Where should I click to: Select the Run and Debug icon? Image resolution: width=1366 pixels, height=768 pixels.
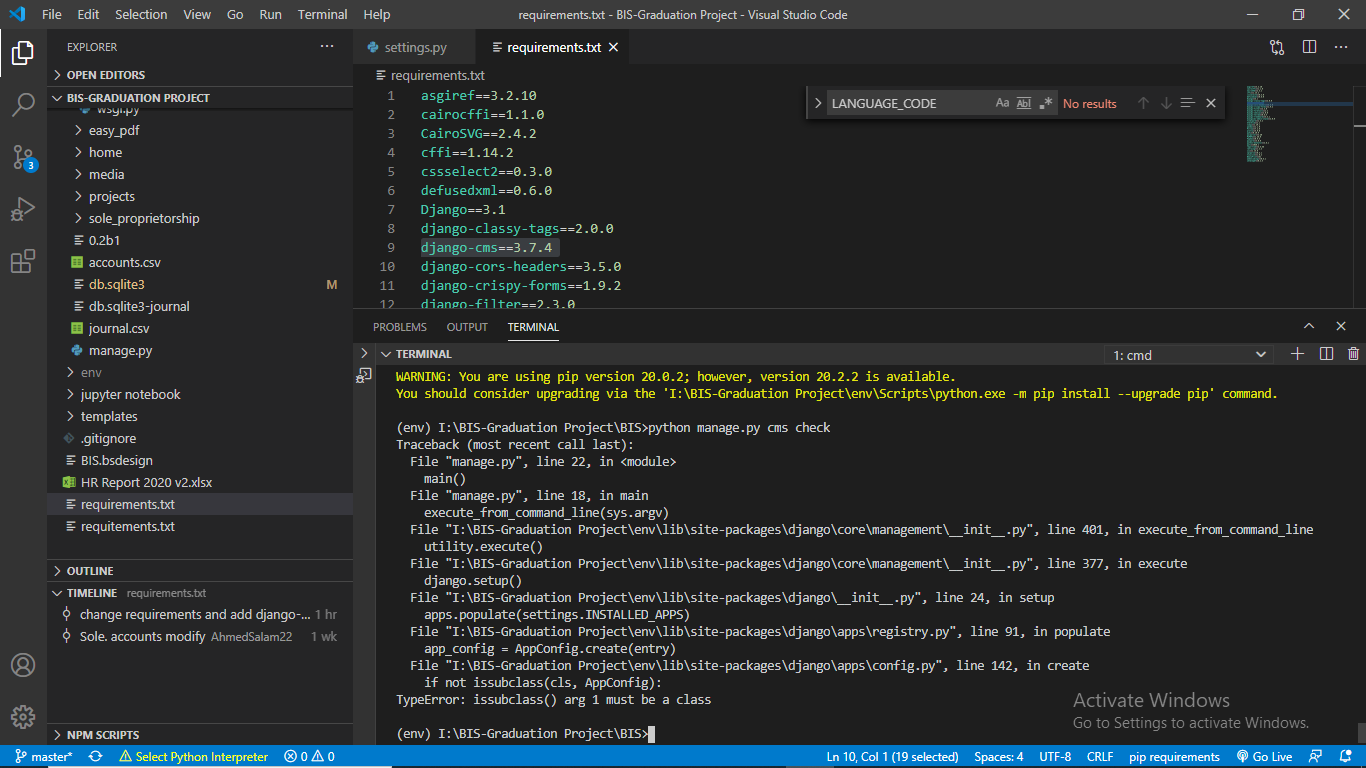pyautogui.click(x=22, y=209)
